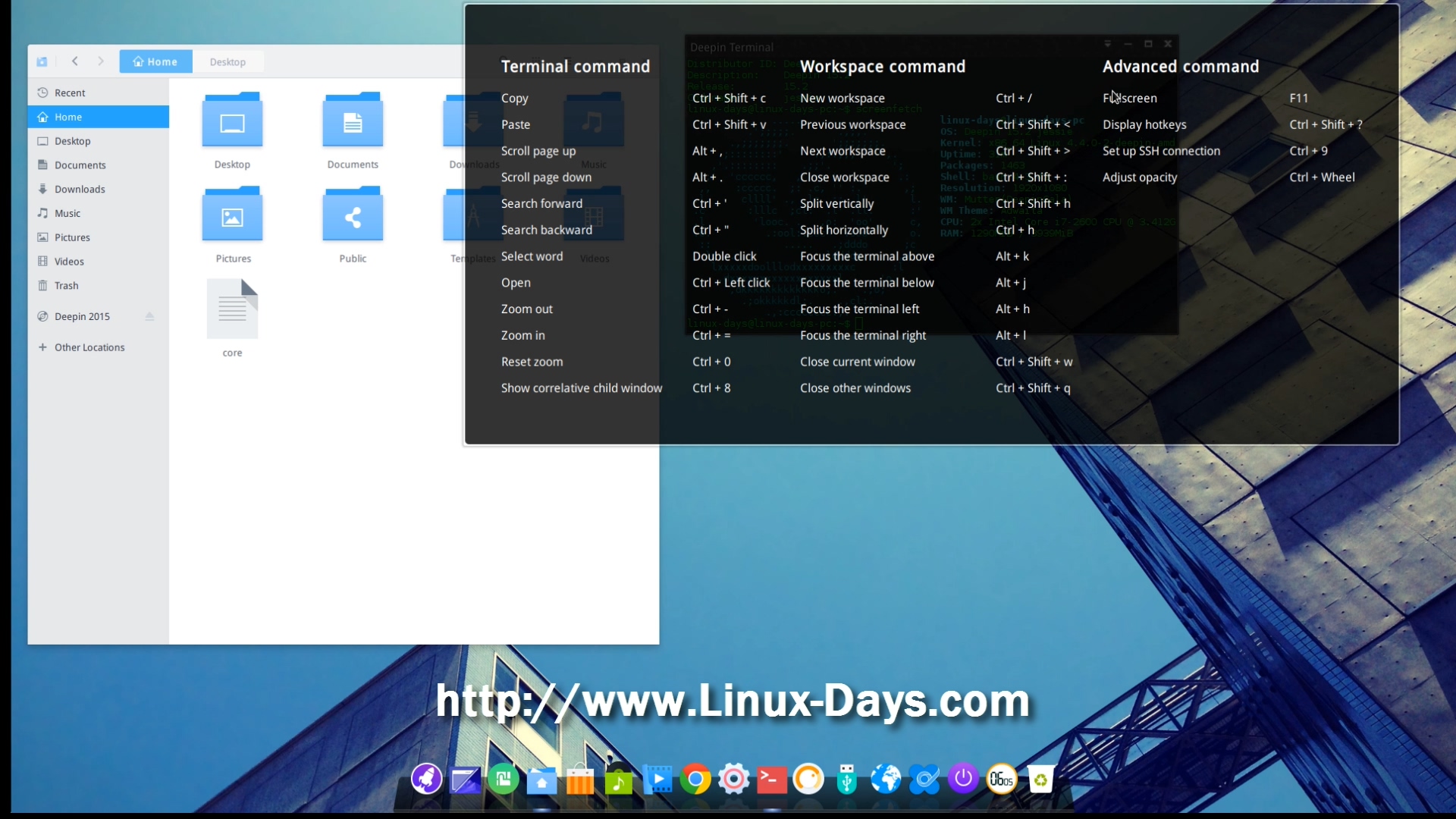Select Recent in the sidebar

pos(70,93)
